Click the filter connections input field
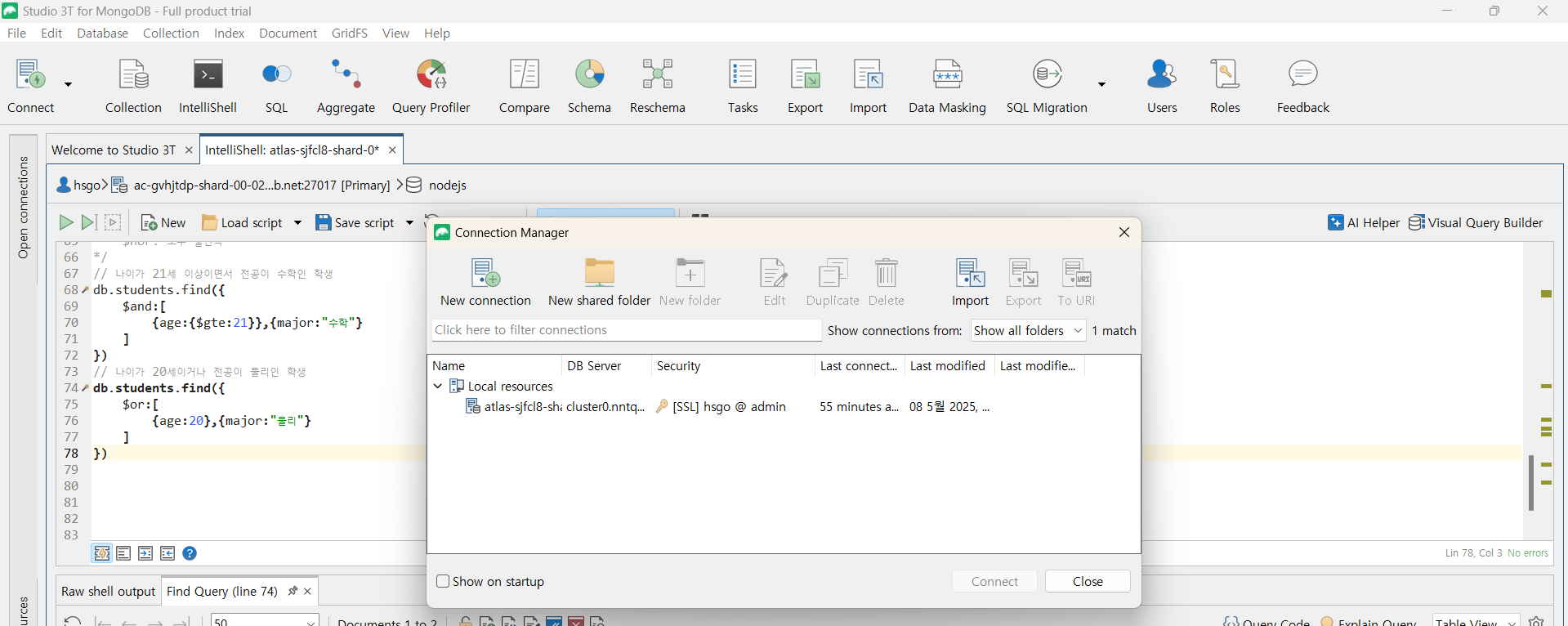This screenshot has width=1568, height=626. (626, 330)
